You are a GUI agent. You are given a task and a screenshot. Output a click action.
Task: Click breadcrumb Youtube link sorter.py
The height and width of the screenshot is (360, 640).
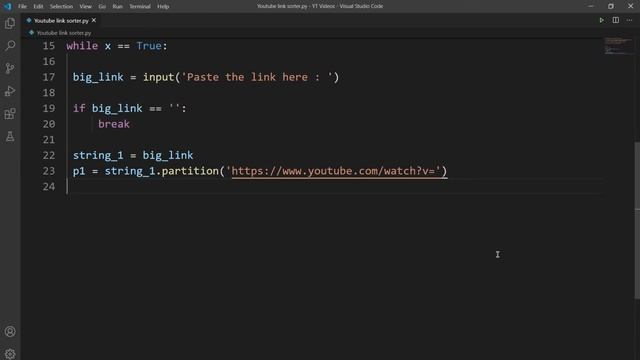click(x=64, y=33)
